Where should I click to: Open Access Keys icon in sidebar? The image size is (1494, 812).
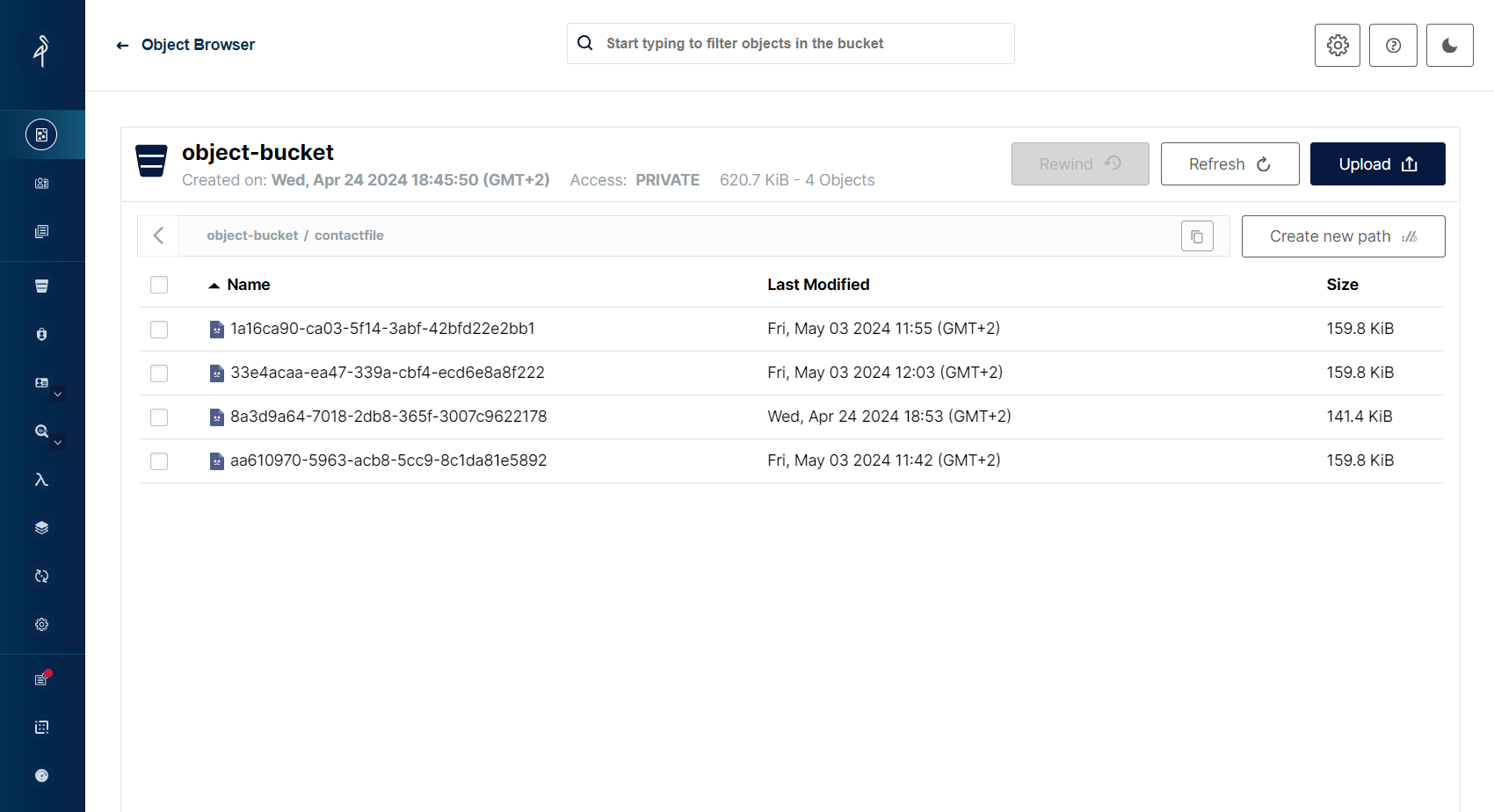41,184
